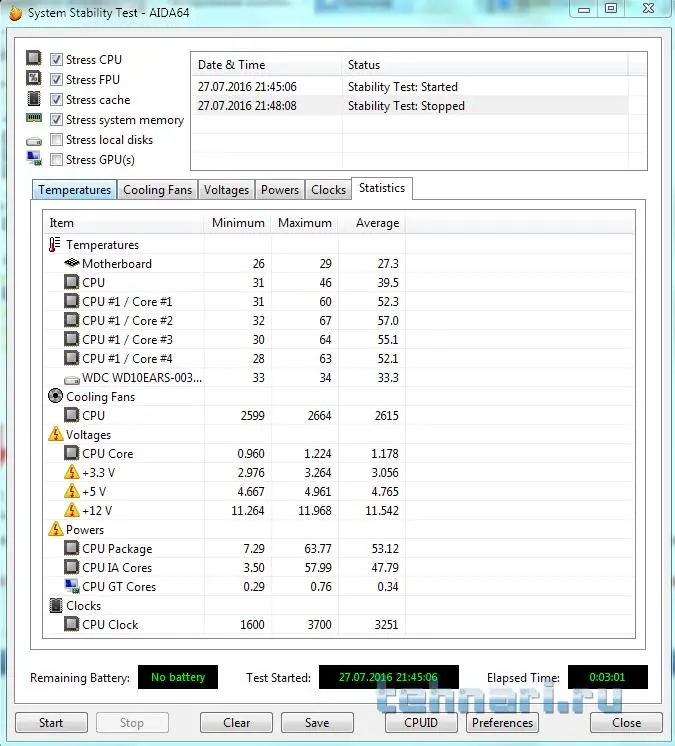Open the Clocks tab
675x746 pixels.
[x=328, y=190]
